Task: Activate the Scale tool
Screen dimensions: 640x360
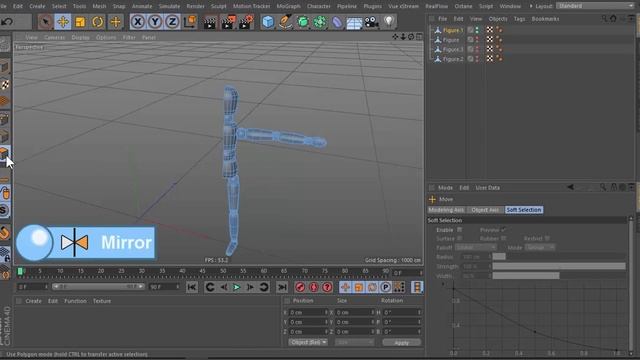Action: click(x=80, y=22)
